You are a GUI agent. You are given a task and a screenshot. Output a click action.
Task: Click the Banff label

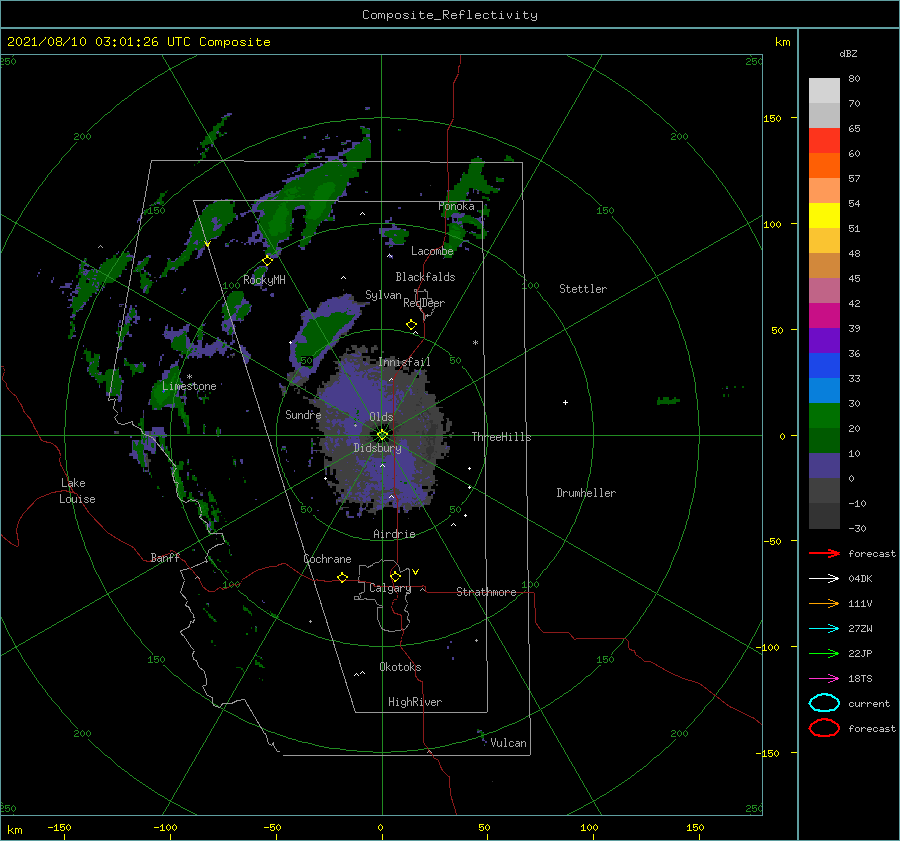click(x=165, y=557)
